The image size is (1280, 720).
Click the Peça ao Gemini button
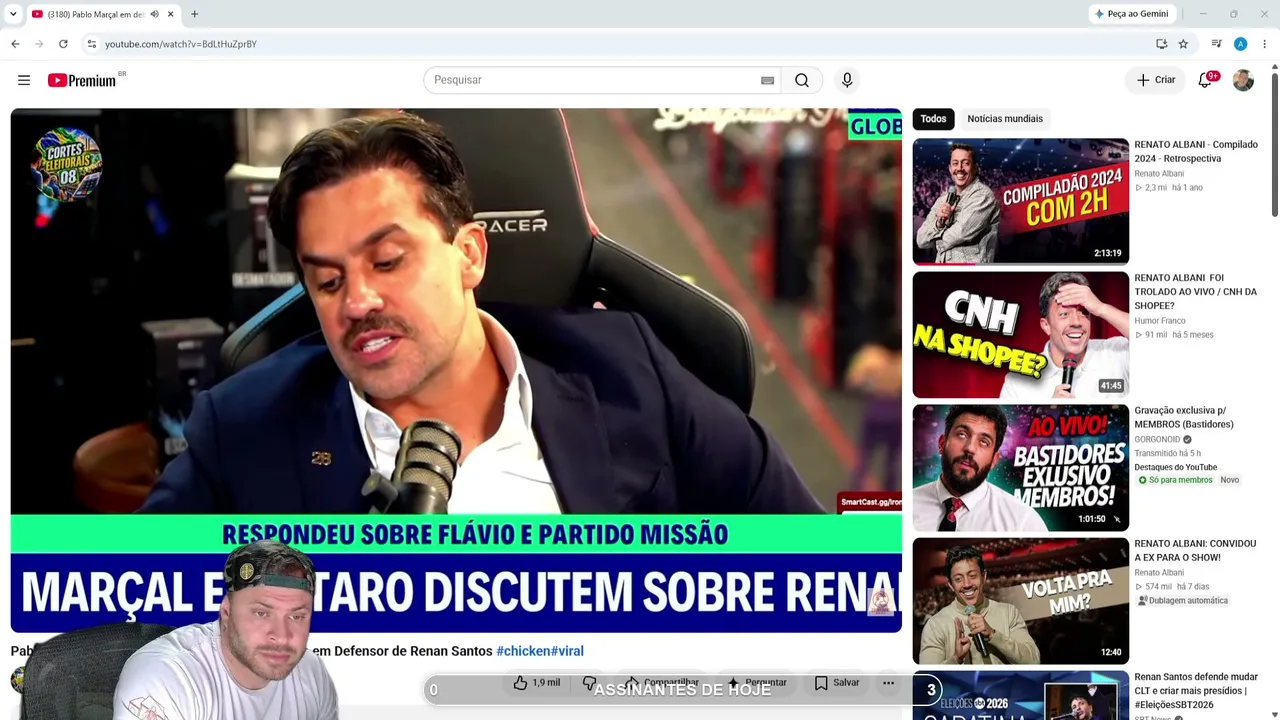(x=1131, y=14)
